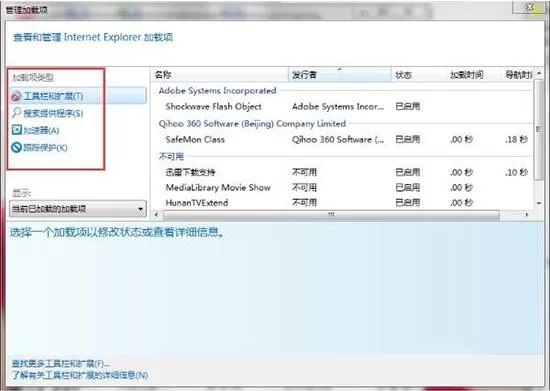Select 搜索提供程序(S) add-on type

pyautogui.click(x=53, y=113)
